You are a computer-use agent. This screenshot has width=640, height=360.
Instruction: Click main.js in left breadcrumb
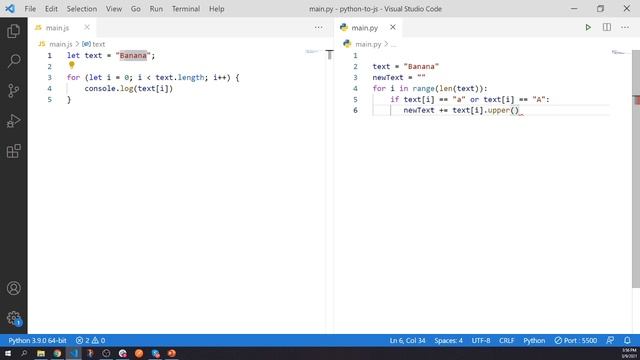click(60, 44)
